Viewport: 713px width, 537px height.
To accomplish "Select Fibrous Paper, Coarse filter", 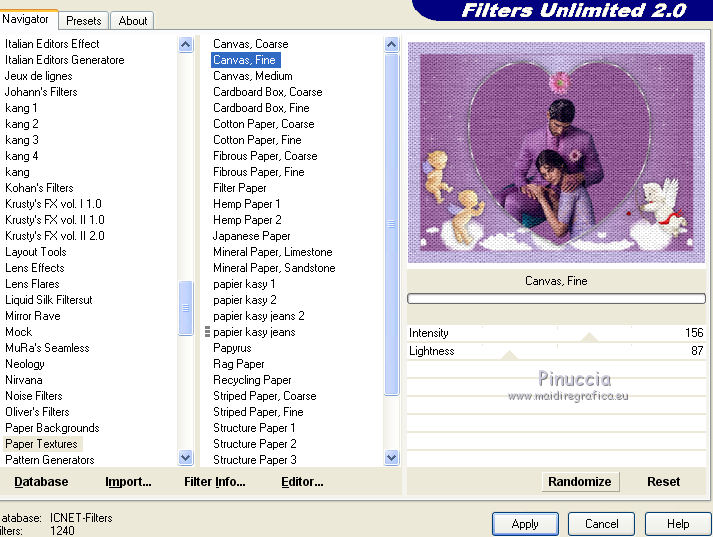I will pos(265,156).
